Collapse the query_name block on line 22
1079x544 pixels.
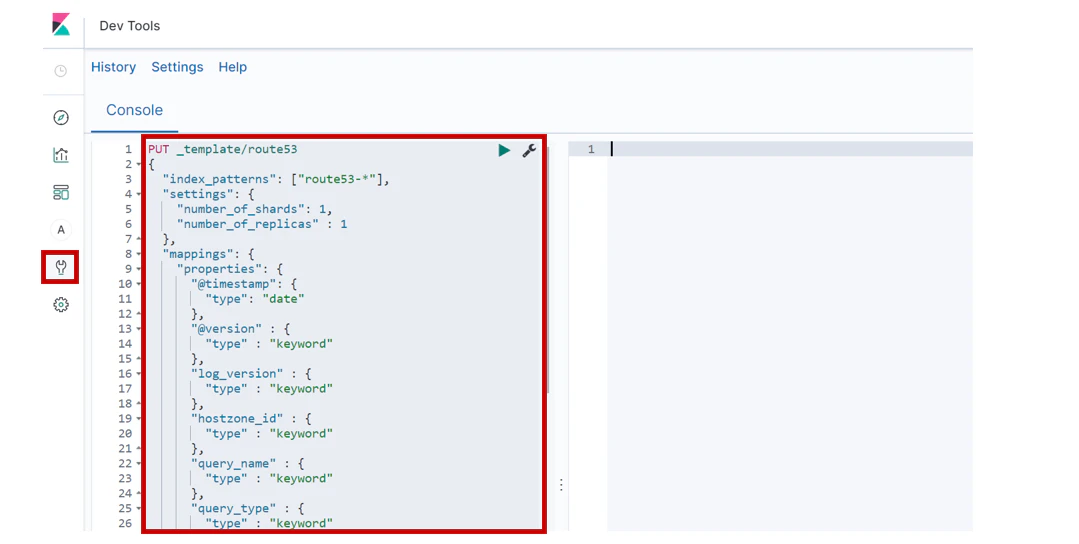138,464
